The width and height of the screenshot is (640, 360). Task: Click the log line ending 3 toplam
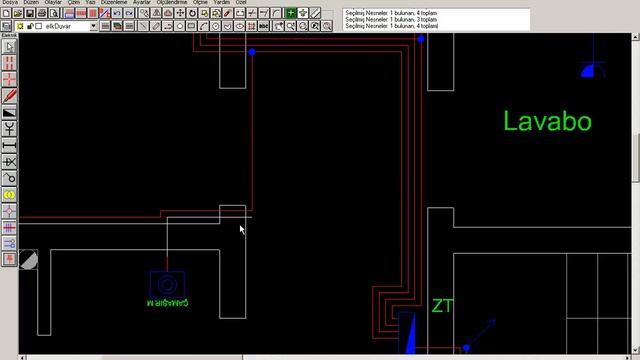[391, 20]
